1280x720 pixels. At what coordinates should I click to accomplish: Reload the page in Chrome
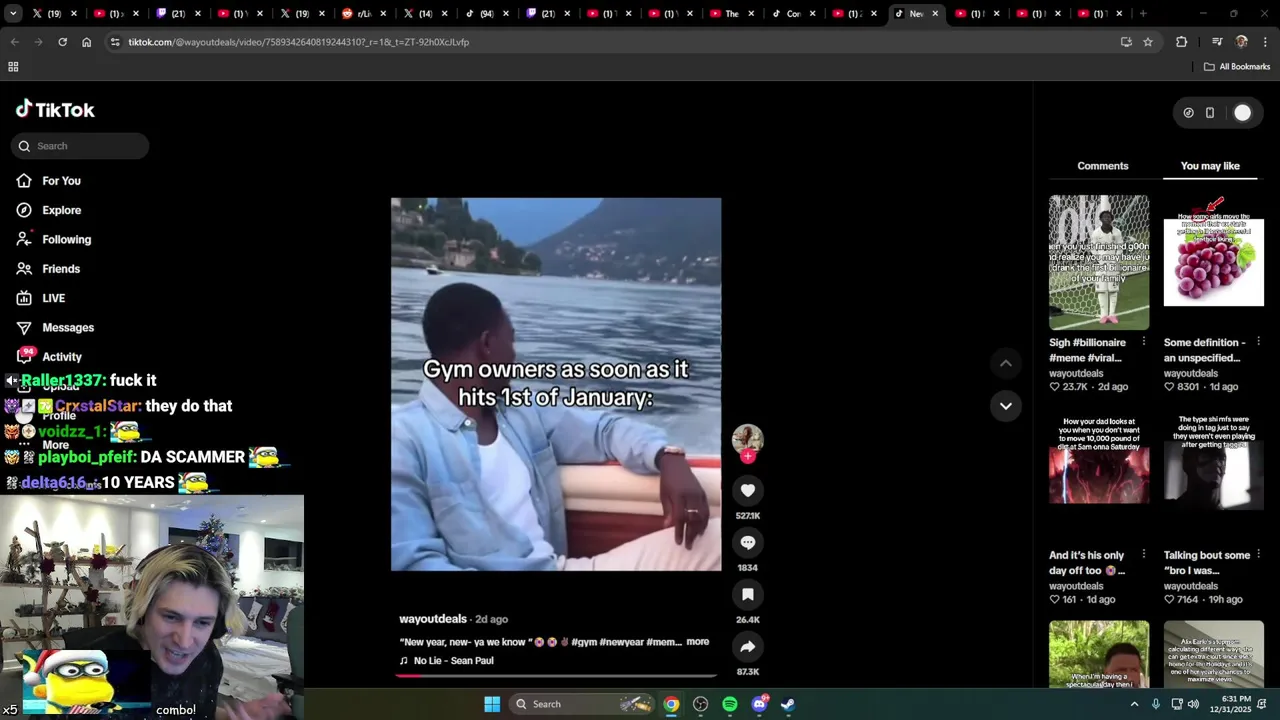coord(62,42)
